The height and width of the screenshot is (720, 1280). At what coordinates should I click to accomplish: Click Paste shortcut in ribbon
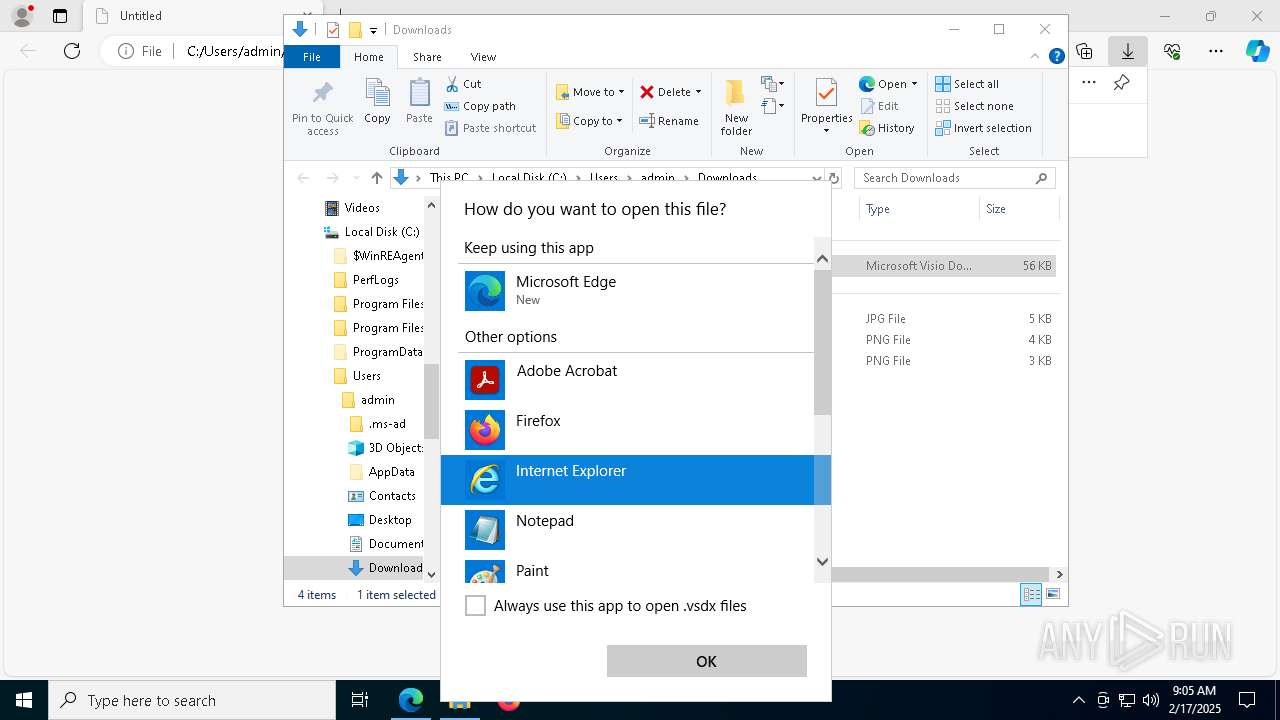490,128
